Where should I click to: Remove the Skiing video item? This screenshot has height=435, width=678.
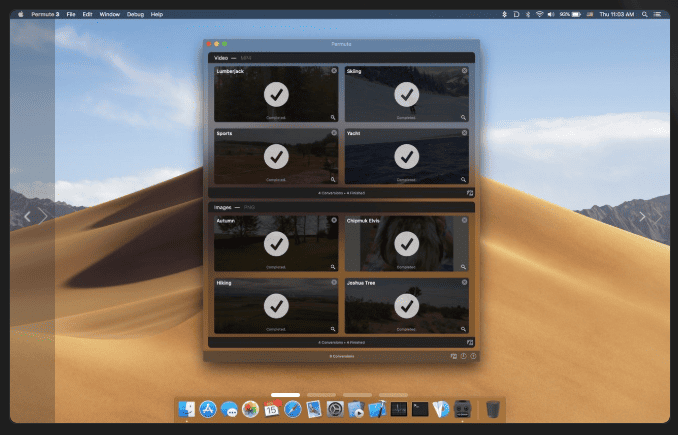(x=464, y=70)
